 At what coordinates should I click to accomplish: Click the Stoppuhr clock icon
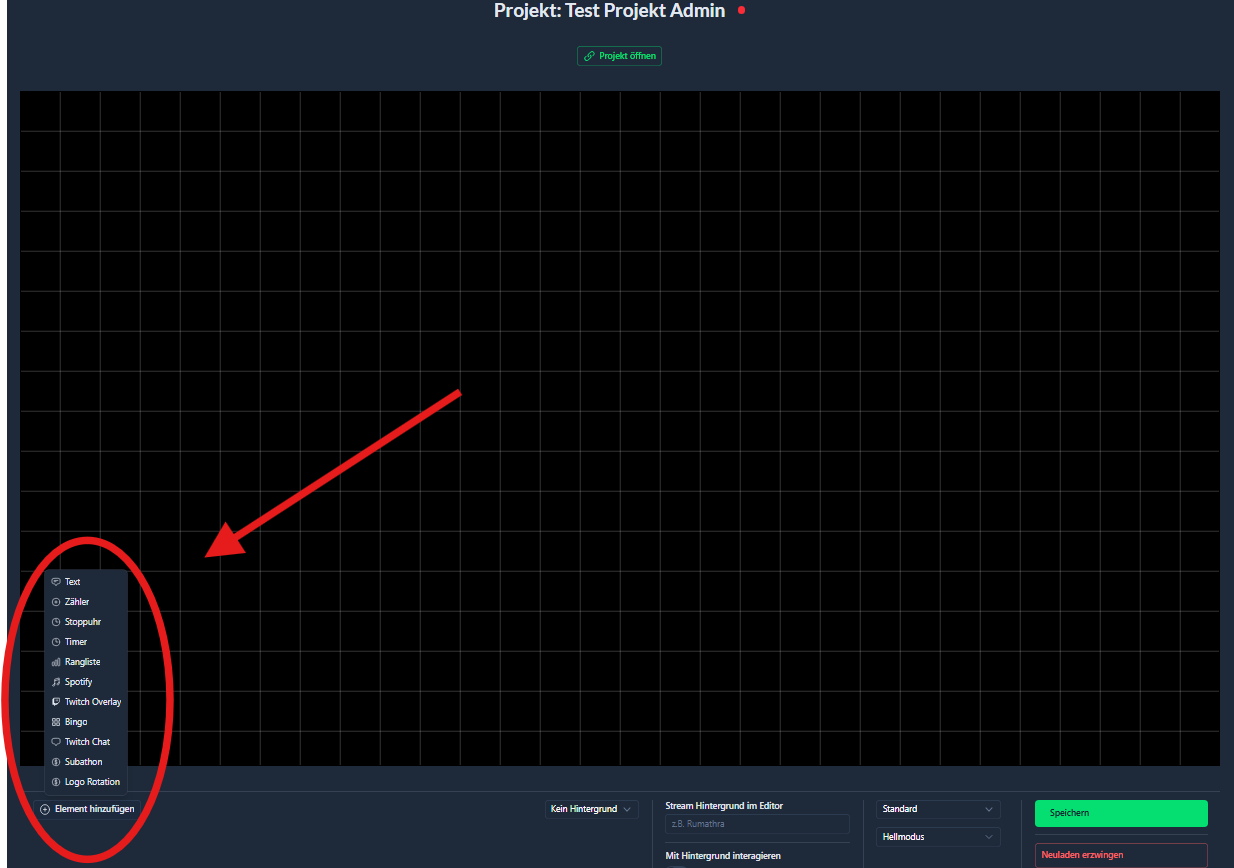[55, 621]
